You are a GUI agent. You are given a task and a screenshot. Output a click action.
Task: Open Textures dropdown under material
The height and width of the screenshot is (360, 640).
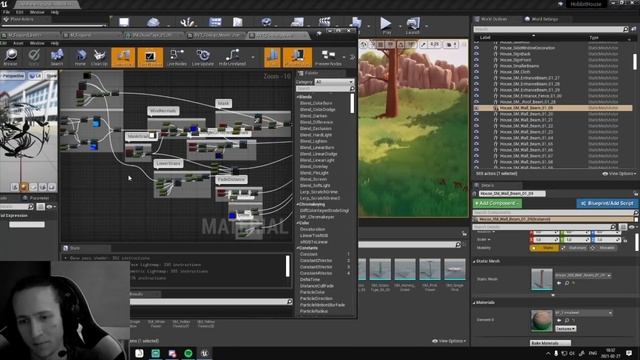[x=565, y=329]
